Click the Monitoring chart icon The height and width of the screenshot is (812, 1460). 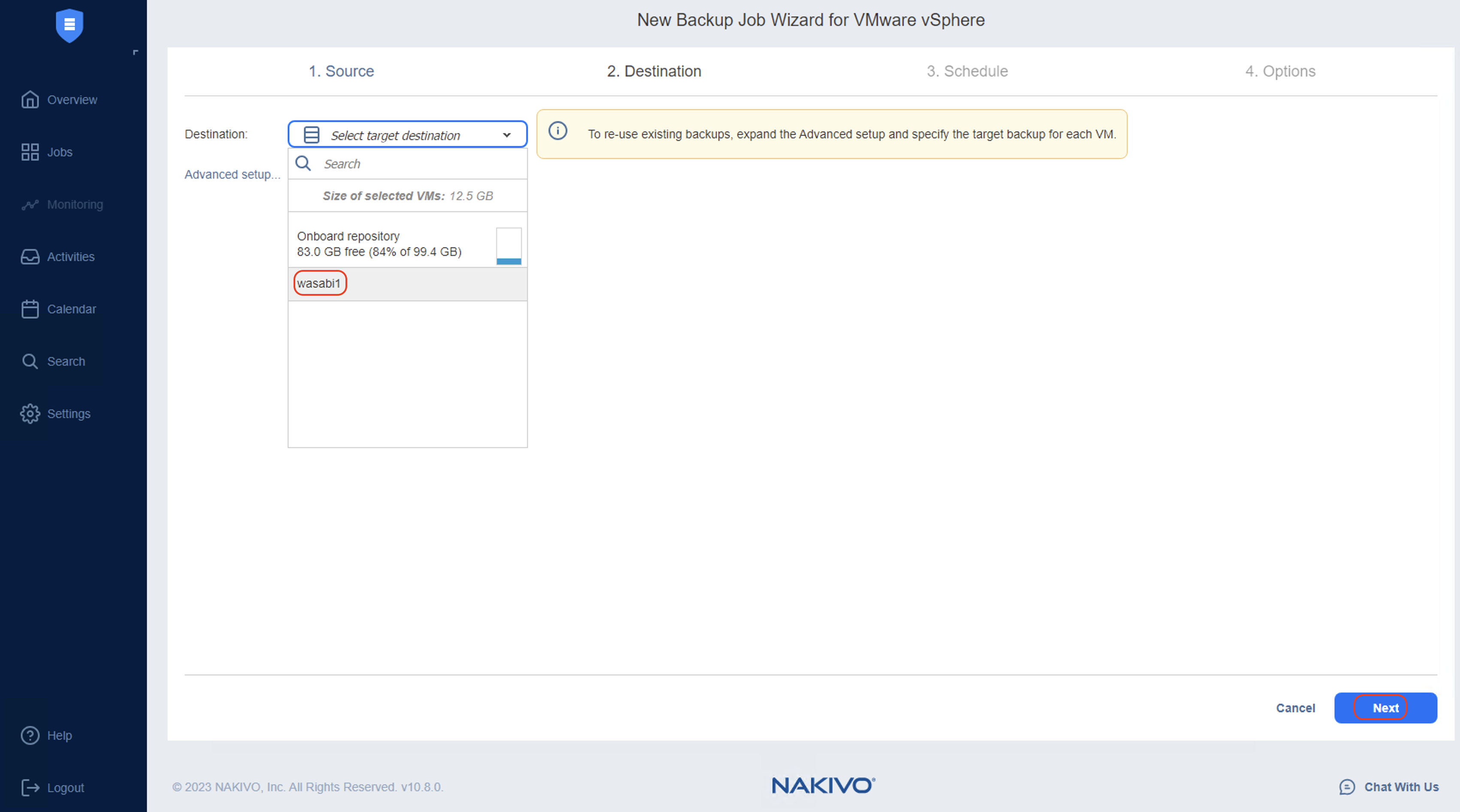point(30,205)
